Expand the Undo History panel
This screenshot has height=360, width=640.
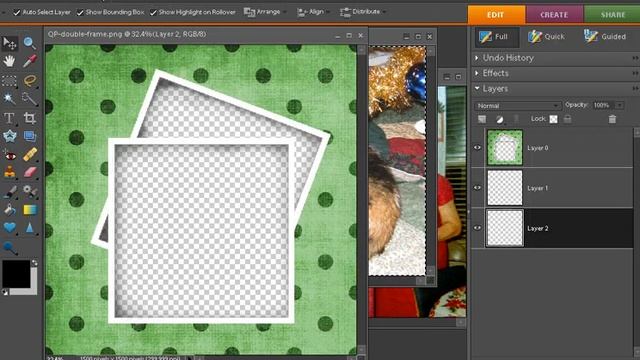pos(477,58)
